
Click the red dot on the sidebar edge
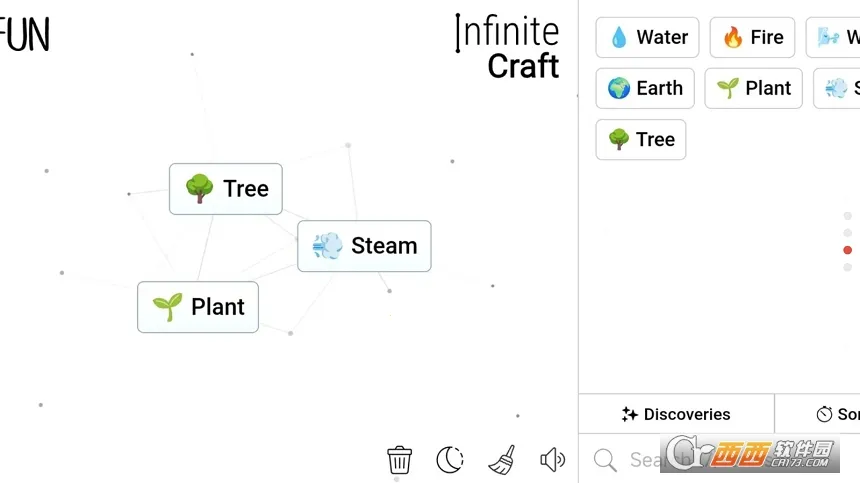pyautogui.click(x=848, y=250)
